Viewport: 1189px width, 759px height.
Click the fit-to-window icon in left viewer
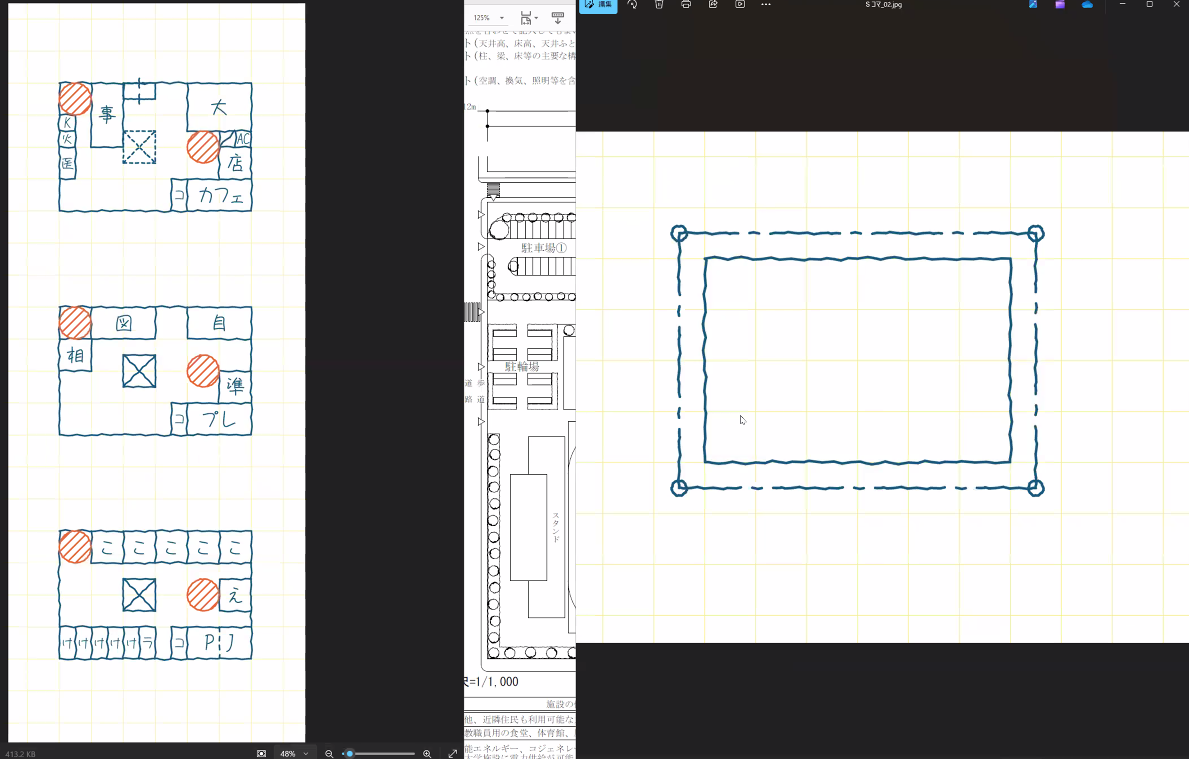(262, 754)
